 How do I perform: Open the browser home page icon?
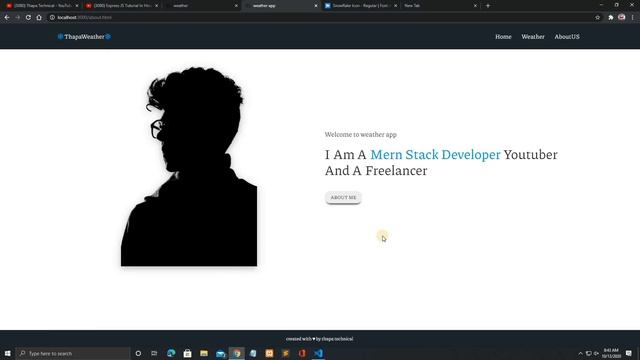pos(39,18)
